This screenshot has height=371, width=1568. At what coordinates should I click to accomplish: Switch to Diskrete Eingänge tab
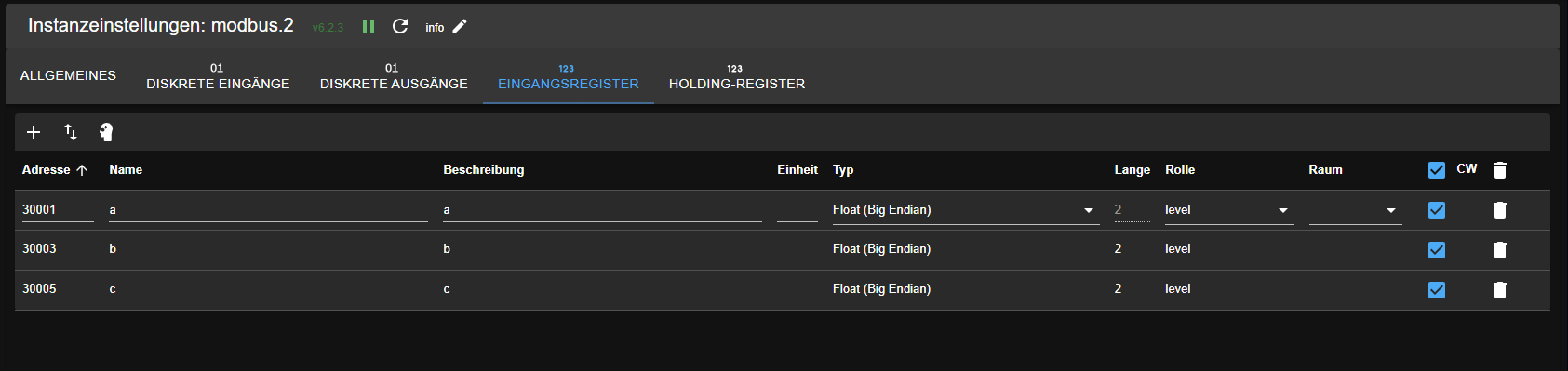pyautogui.click(x=218, y=76)
